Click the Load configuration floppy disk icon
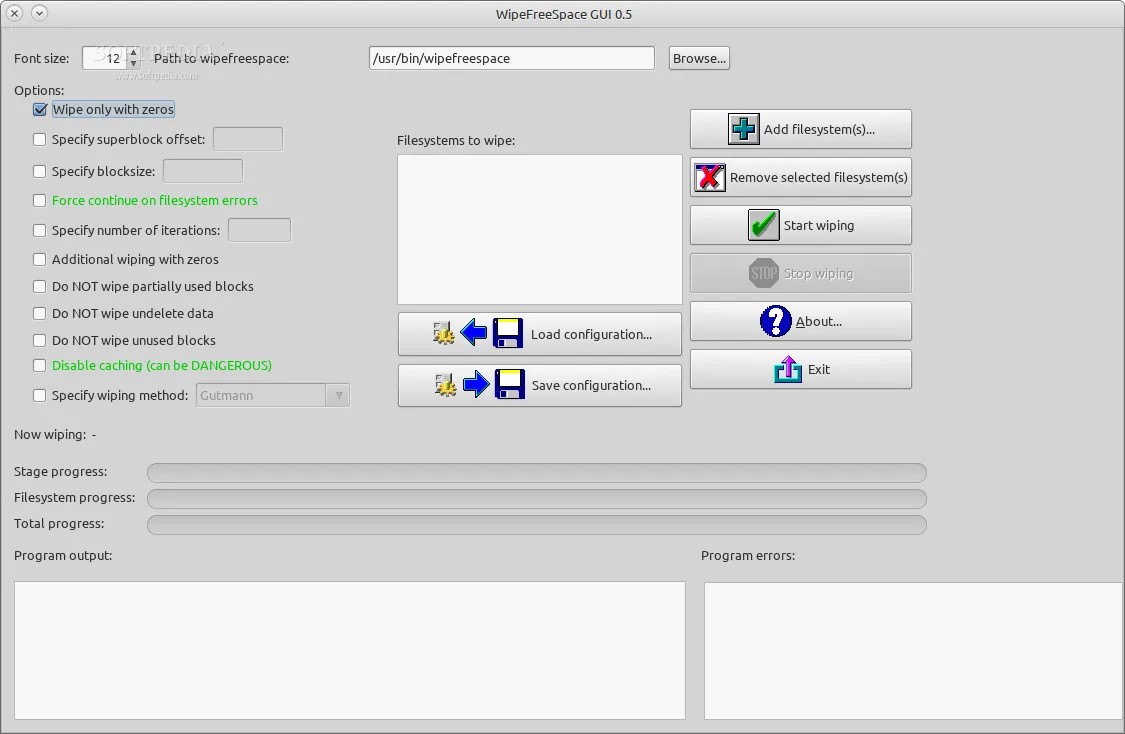 509,334
